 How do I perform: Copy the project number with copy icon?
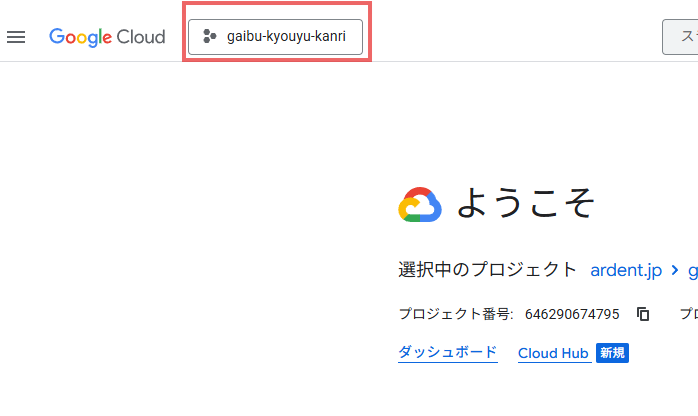(643, 314)
